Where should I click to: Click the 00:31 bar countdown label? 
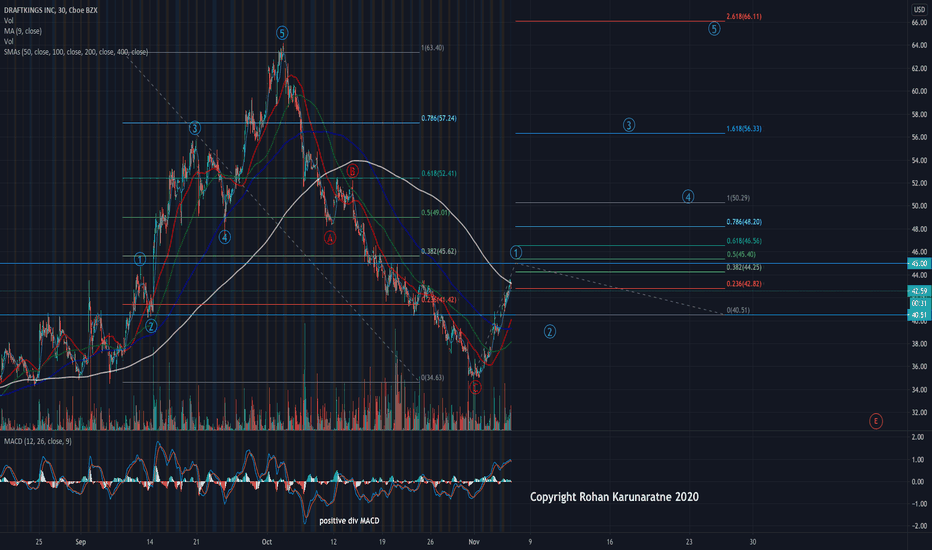click(919, 303)
